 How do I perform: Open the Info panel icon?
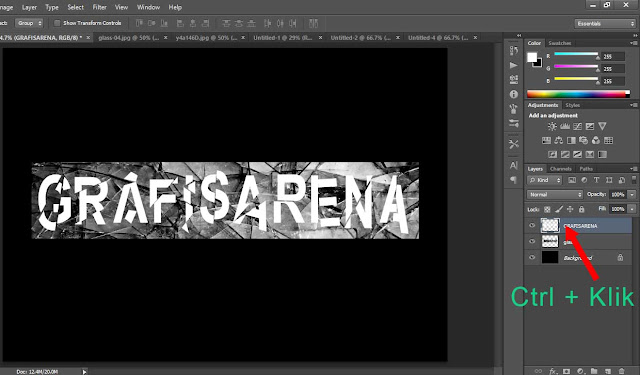(513, 94)
